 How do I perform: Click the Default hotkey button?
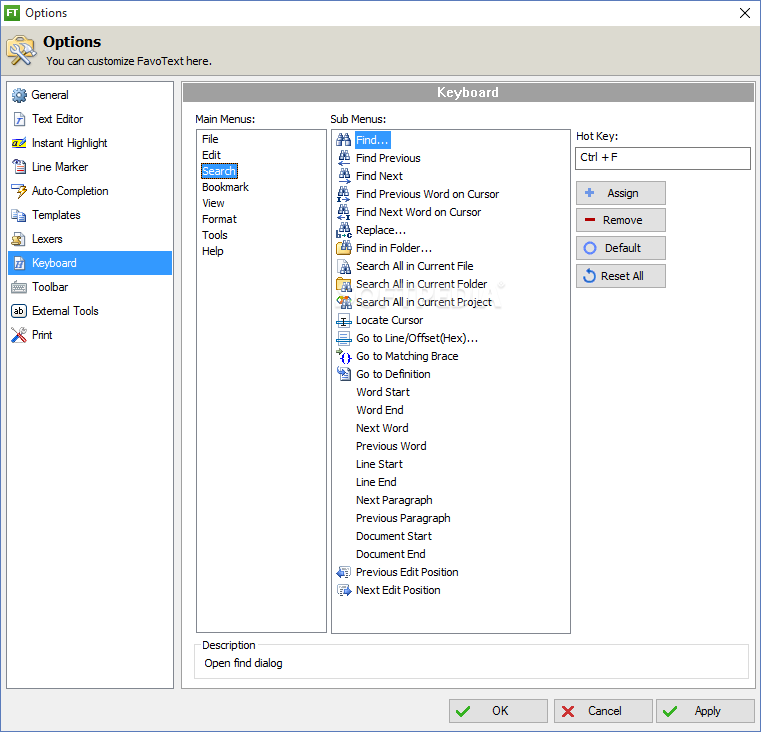621,248
